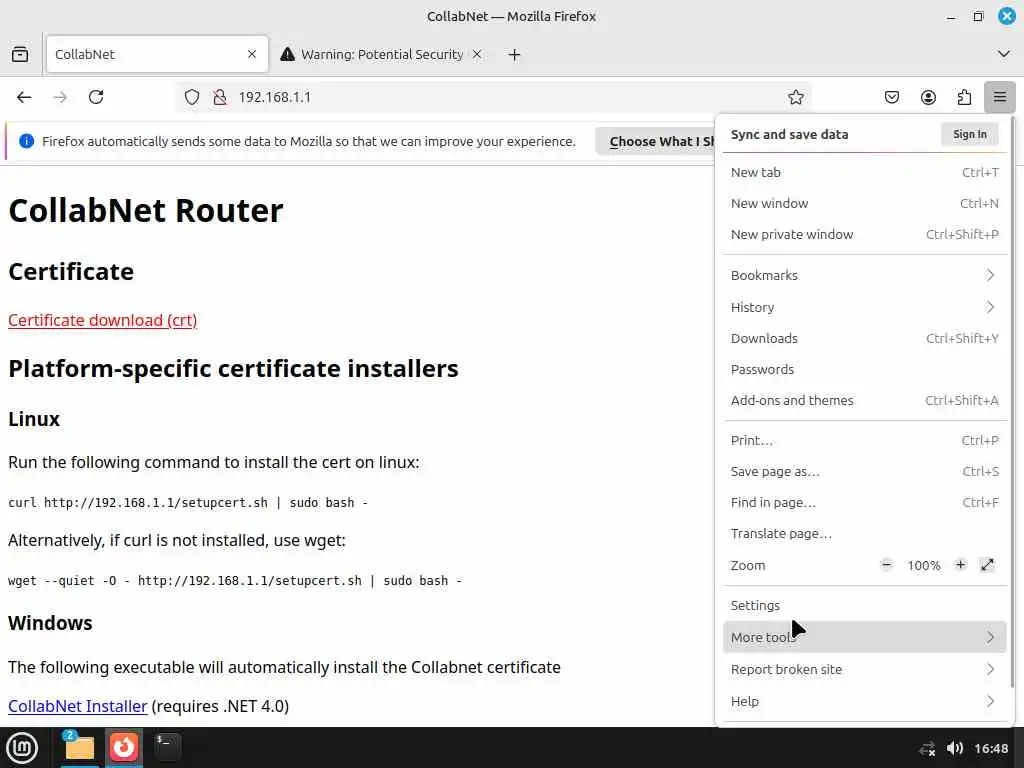Choose Print… in the menu
This screenshot has height=768, width=1024.
(x=865, y=440)
